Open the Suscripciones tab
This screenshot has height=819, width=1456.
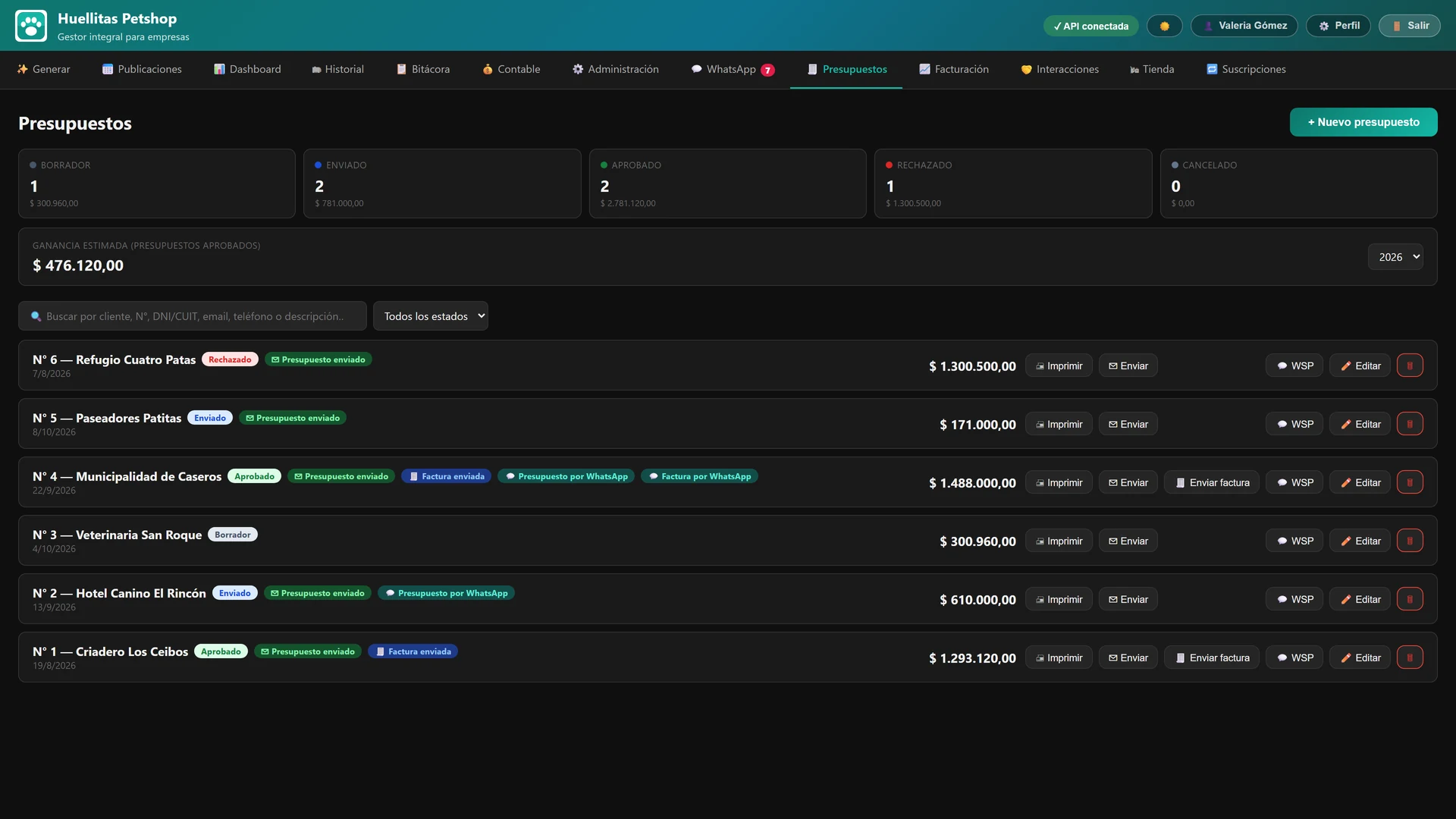click(1246, 69)
